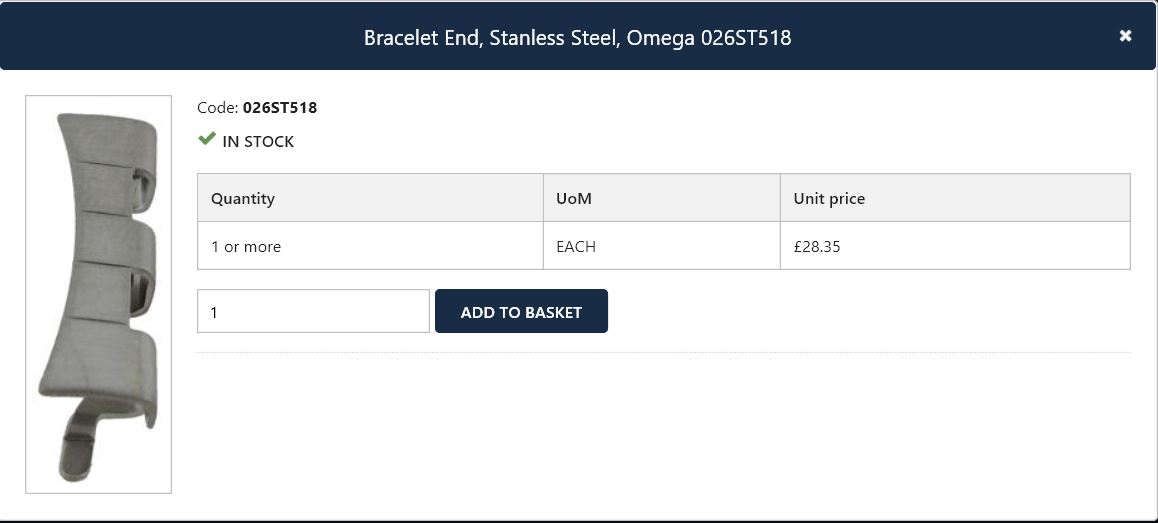The height and width of the screenshot is (523, 1158).
Task: Click the IN STOCK status text
Action: (258, 142)
